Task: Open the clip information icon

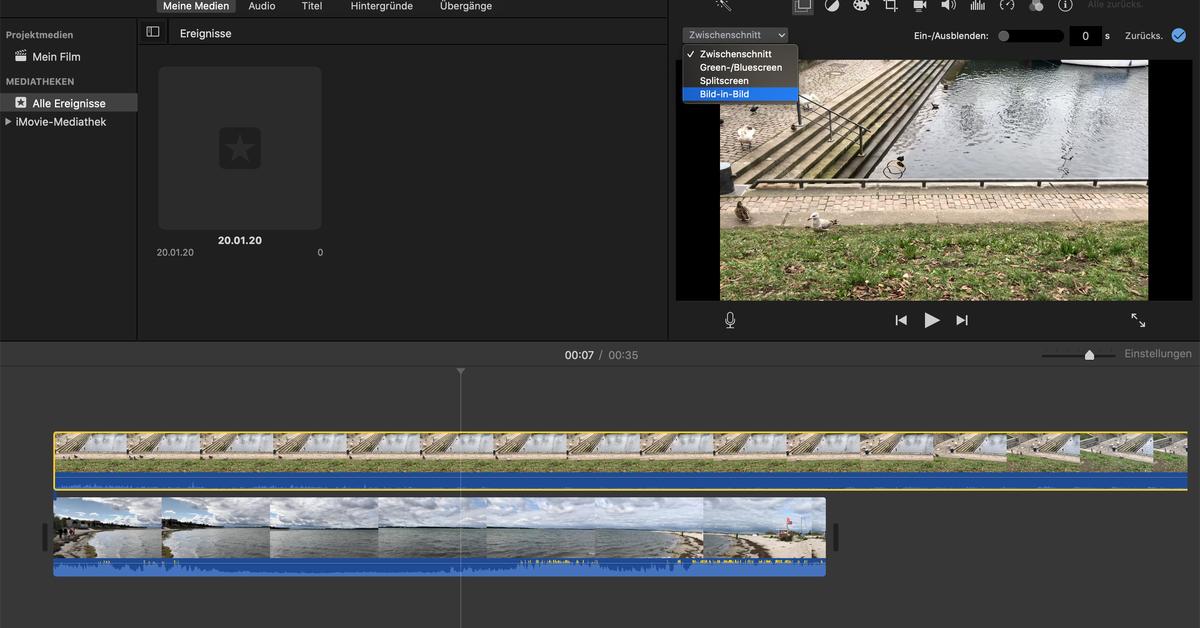Action: pyautogui.click(x=1065, y=5)
